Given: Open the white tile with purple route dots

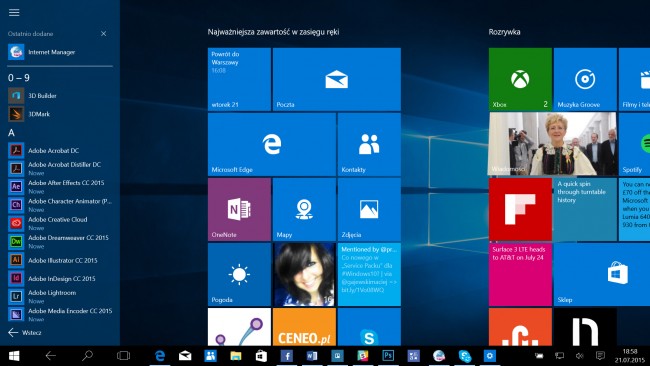Looking at the screenshot, I should tap(239, 327).
